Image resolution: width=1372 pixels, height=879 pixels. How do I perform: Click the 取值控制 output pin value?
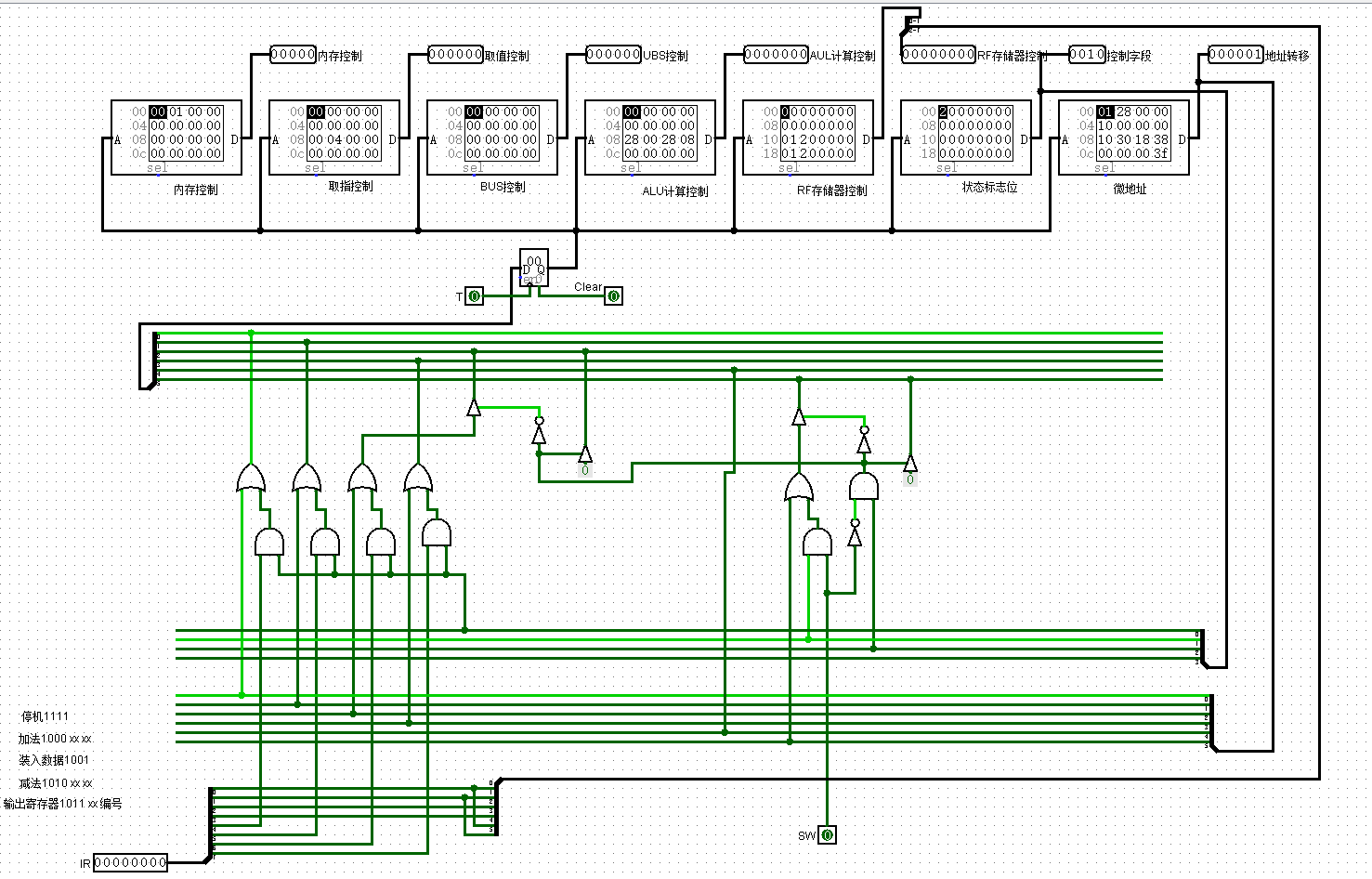tap(455, 55)
